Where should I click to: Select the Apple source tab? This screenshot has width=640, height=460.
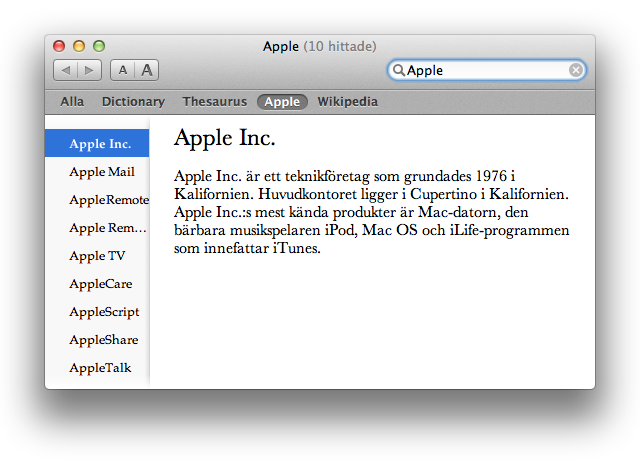coord(282,102)
